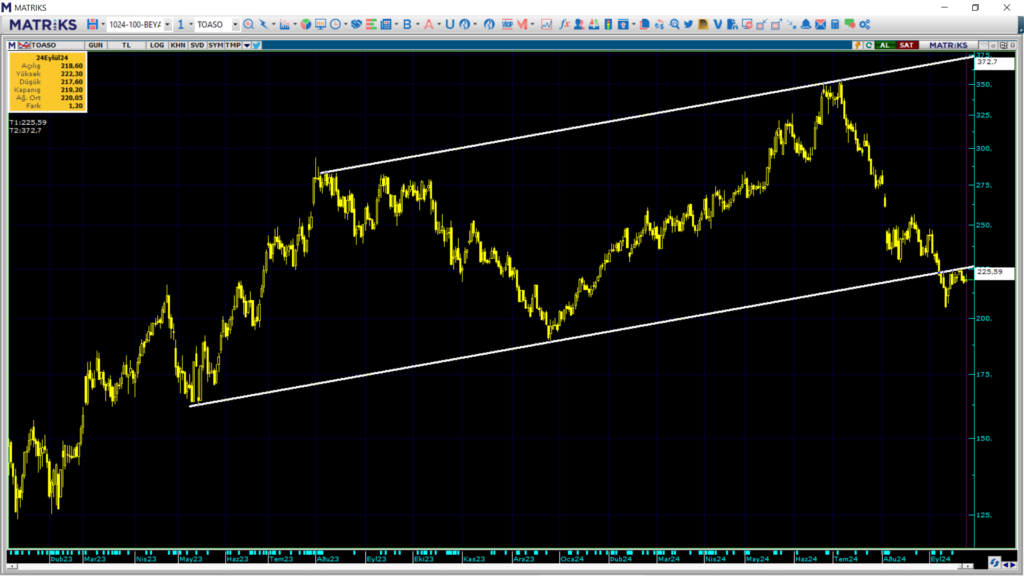Open the monitor screen icon

[x=320, y=24]
